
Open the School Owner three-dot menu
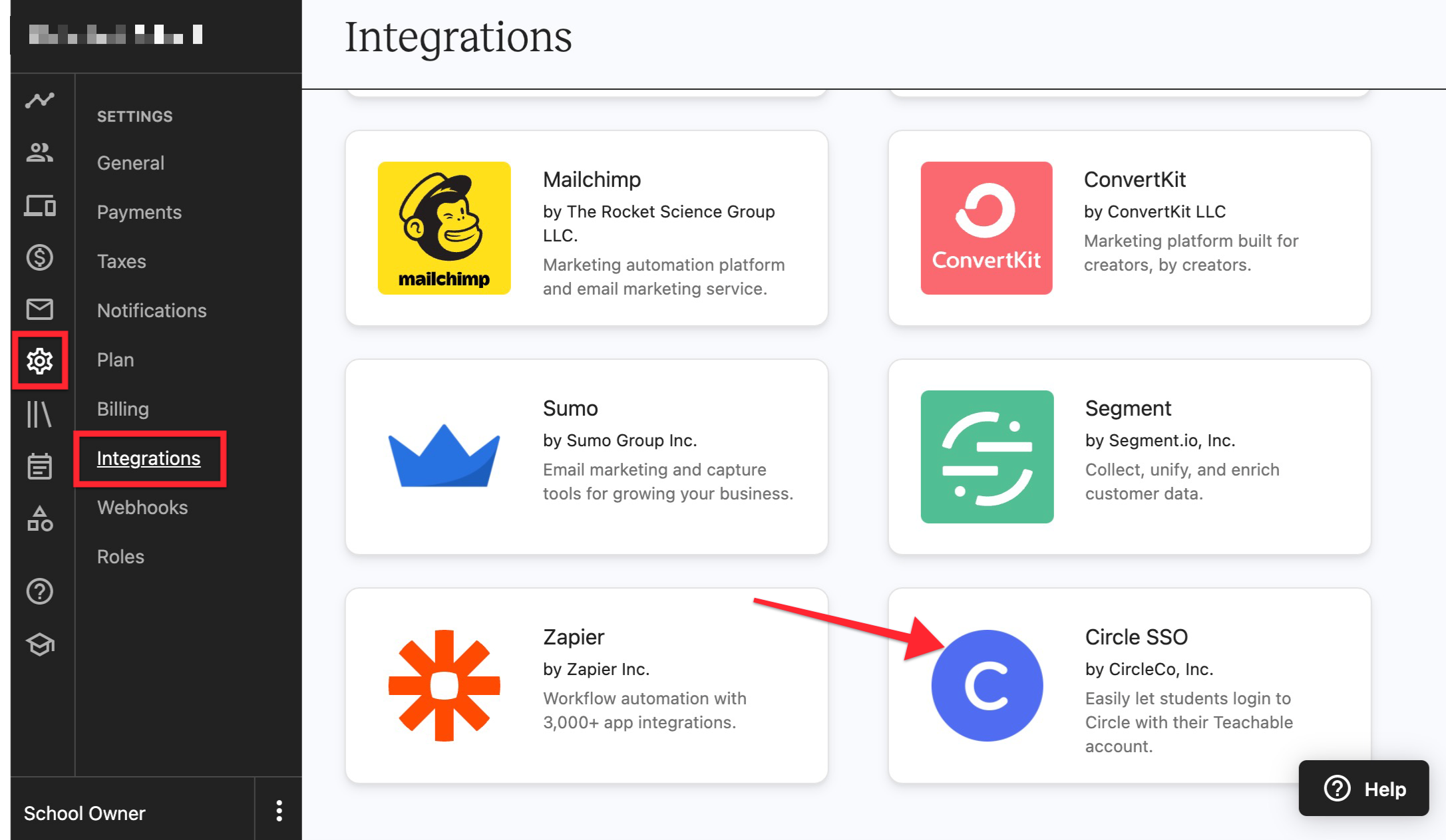(x=279, y=811)
